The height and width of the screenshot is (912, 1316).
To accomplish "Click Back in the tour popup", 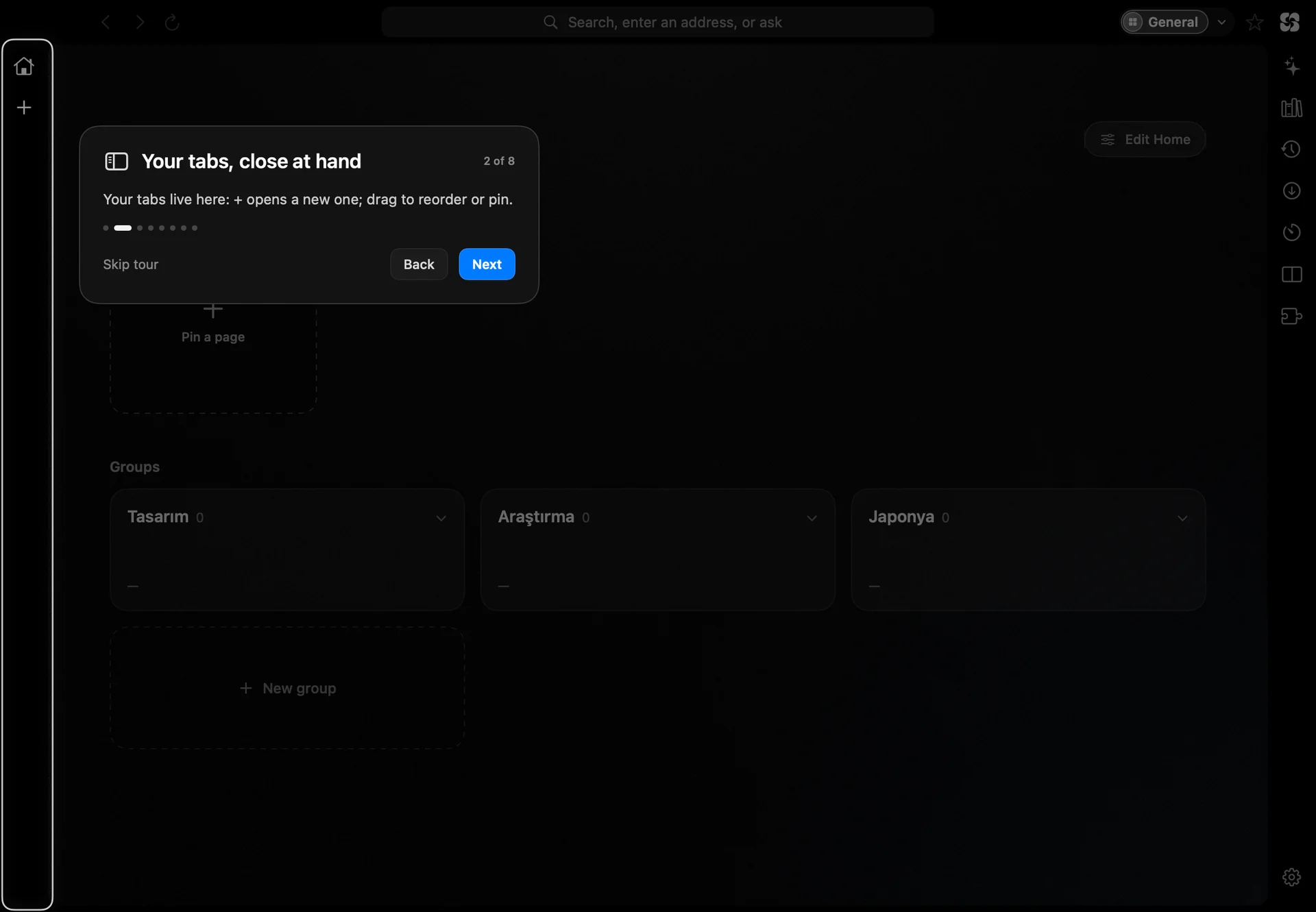I will pos(419,264).
